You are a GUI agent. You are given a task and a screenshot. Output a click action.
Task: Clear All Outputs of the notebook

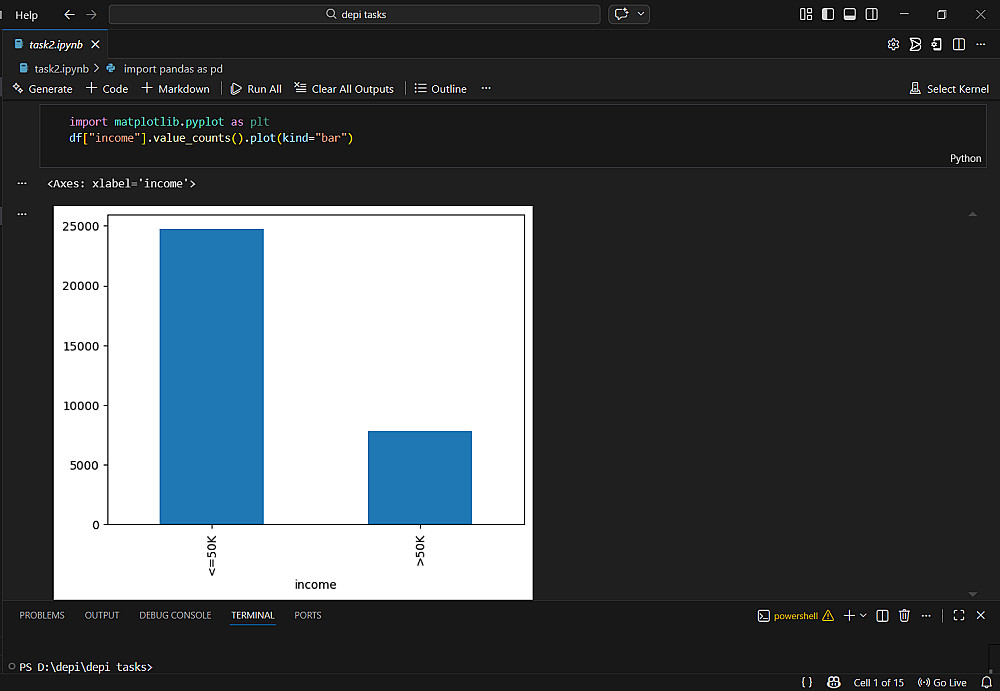(344, 89)
